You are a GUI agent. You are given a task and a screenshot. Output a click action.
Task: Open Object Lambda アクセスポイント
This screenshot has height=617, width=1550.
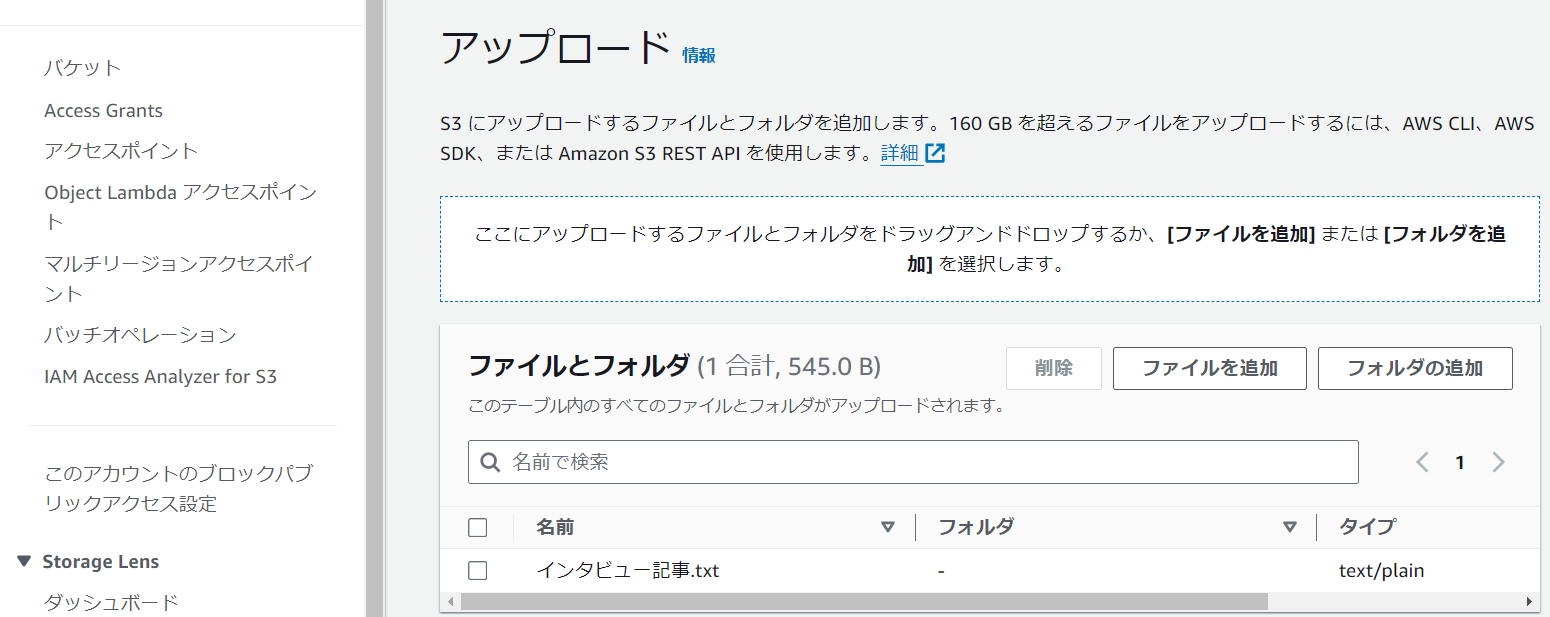tap(181, 207)
